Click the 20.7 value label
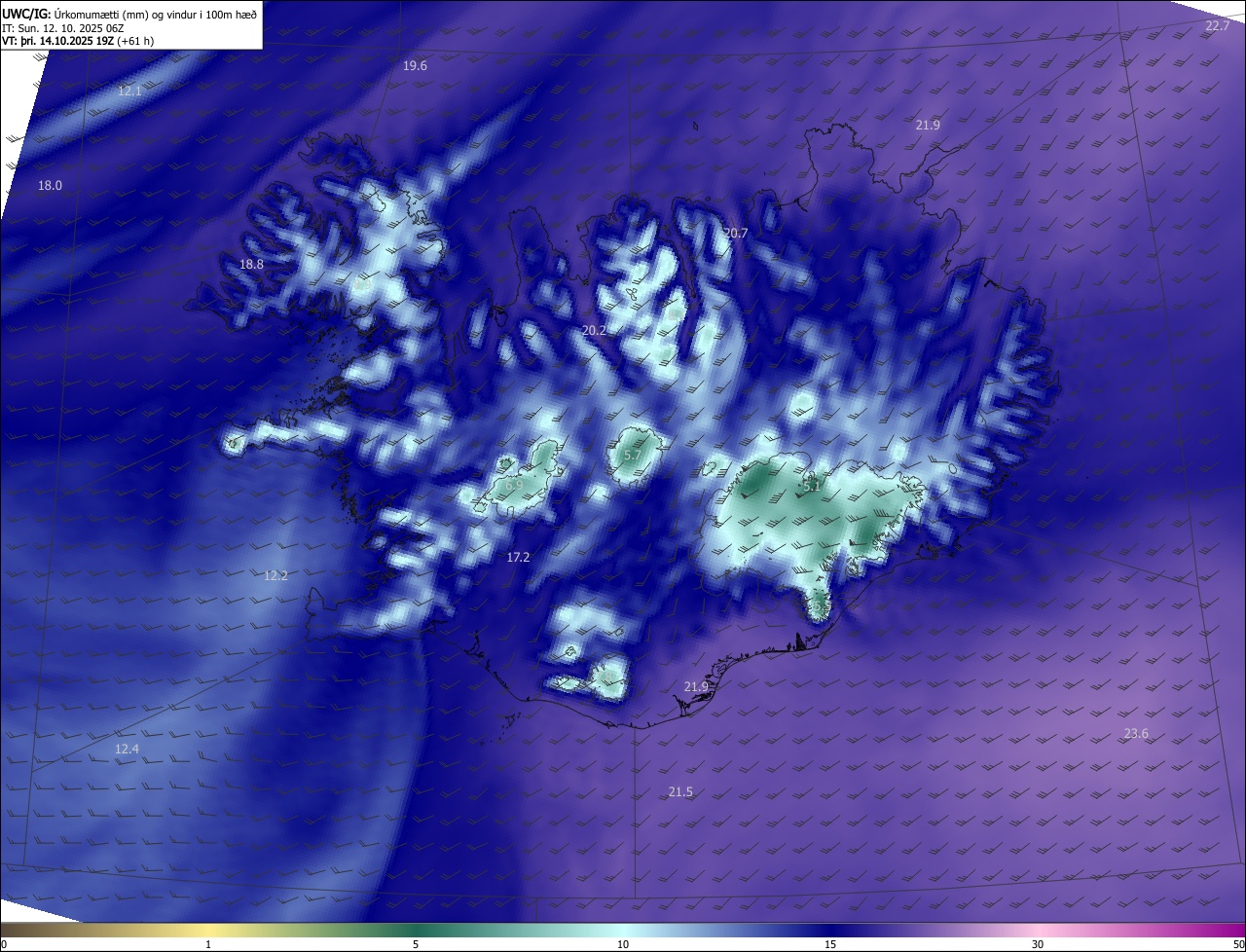This screenshot has width=1246, height=952. [736, 234]
